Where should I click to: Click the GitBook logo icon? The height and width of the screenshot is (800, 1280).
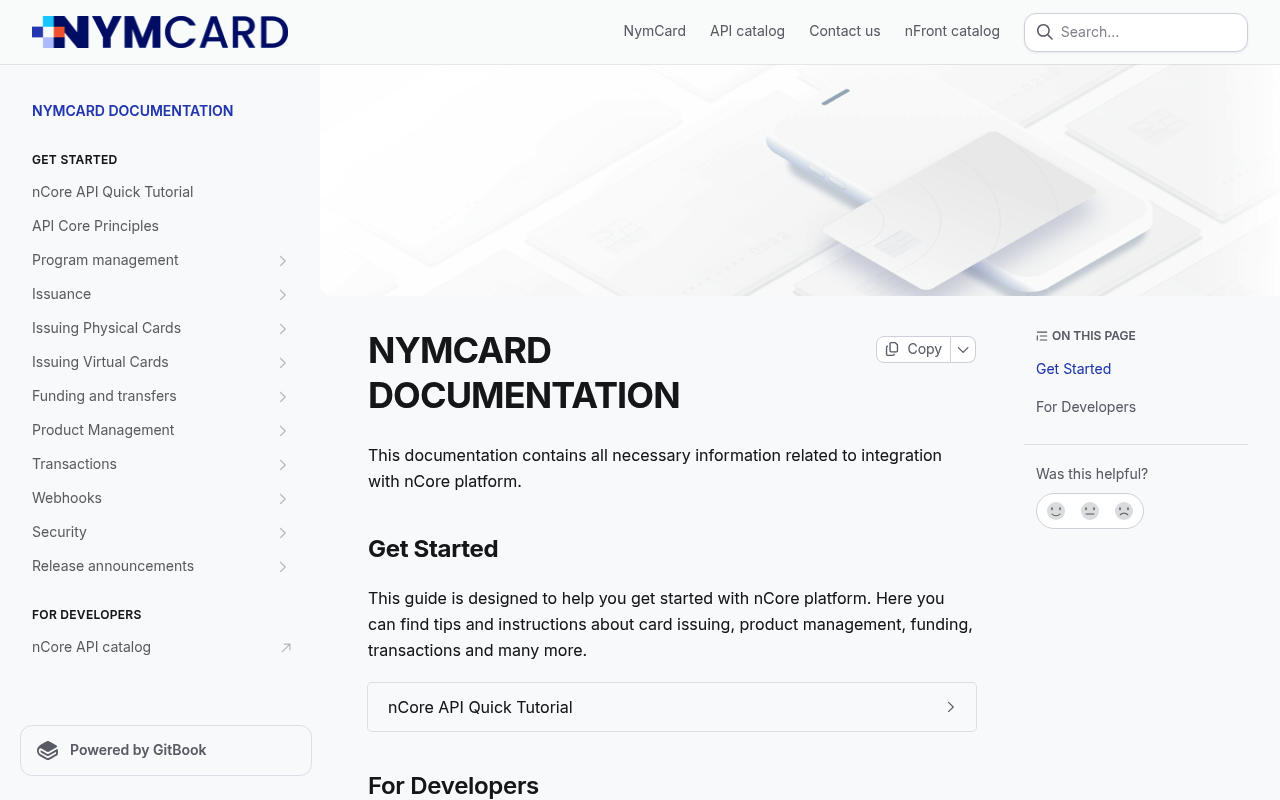[x=48, y=751]
